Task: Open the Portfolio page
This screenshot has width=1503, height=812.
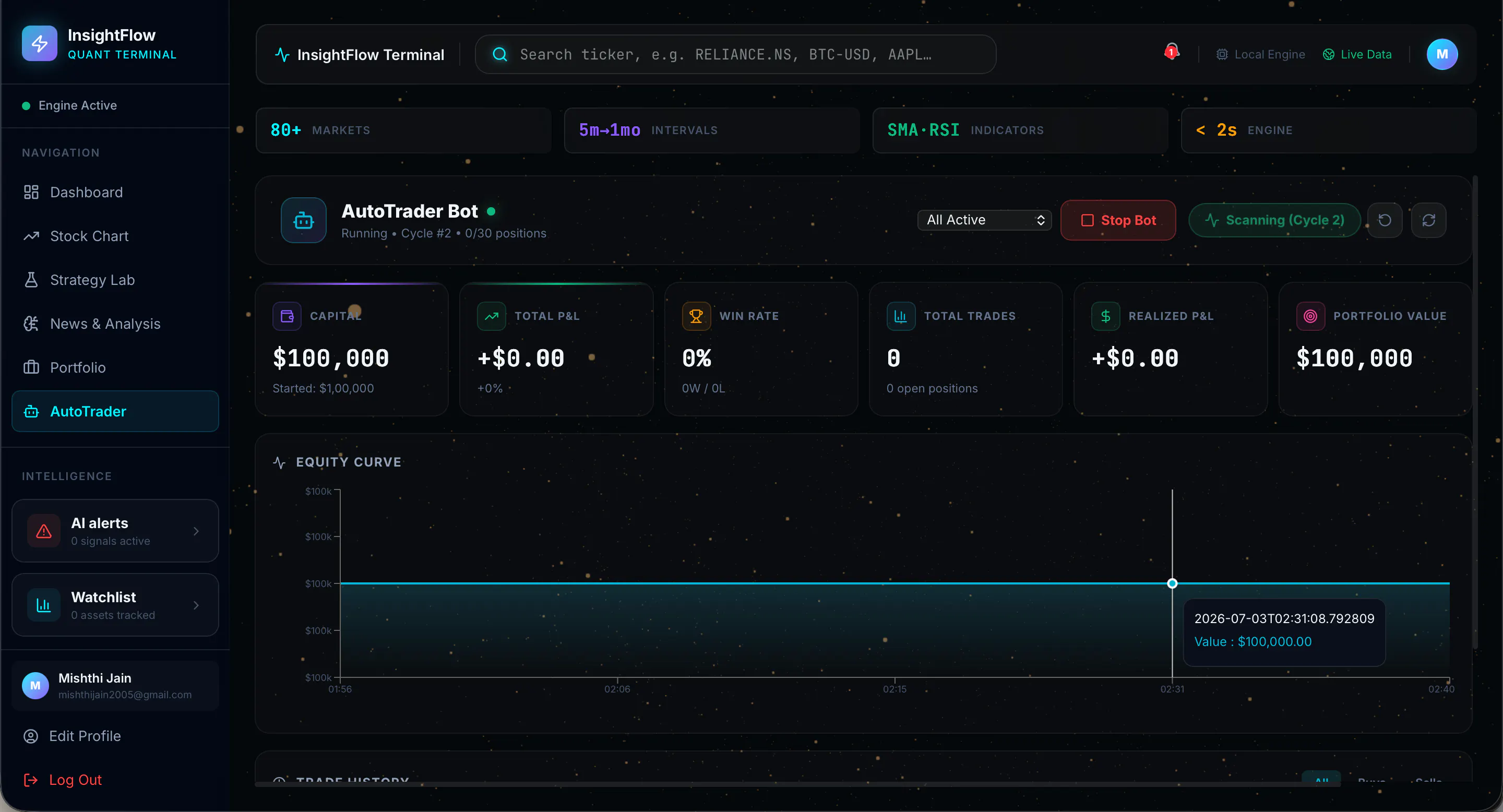Action: pyautogui.click(x=115, y=367)
